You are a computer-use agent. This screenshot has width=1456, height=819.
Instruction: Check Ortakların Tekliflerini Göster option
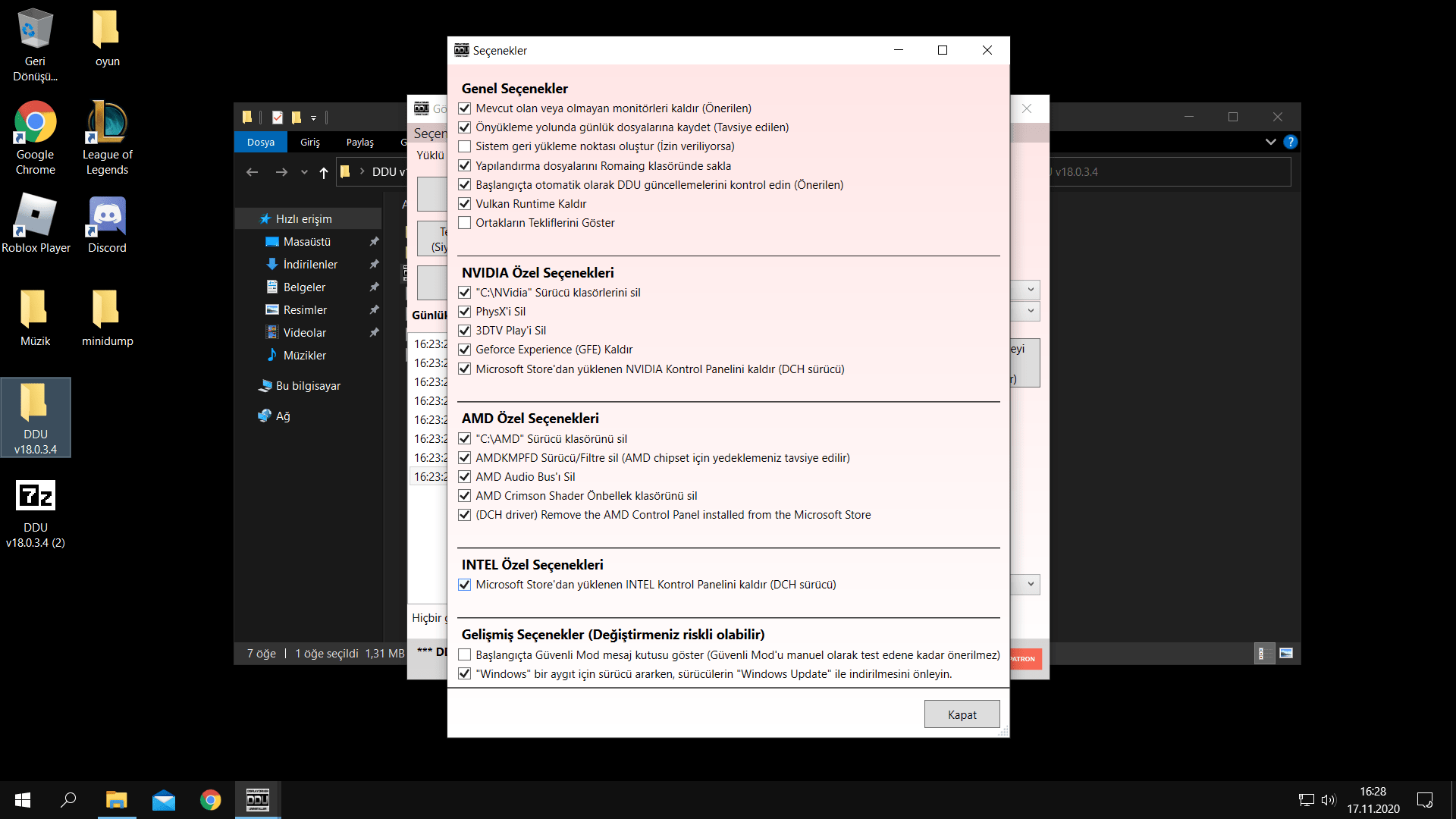point(465,223)
